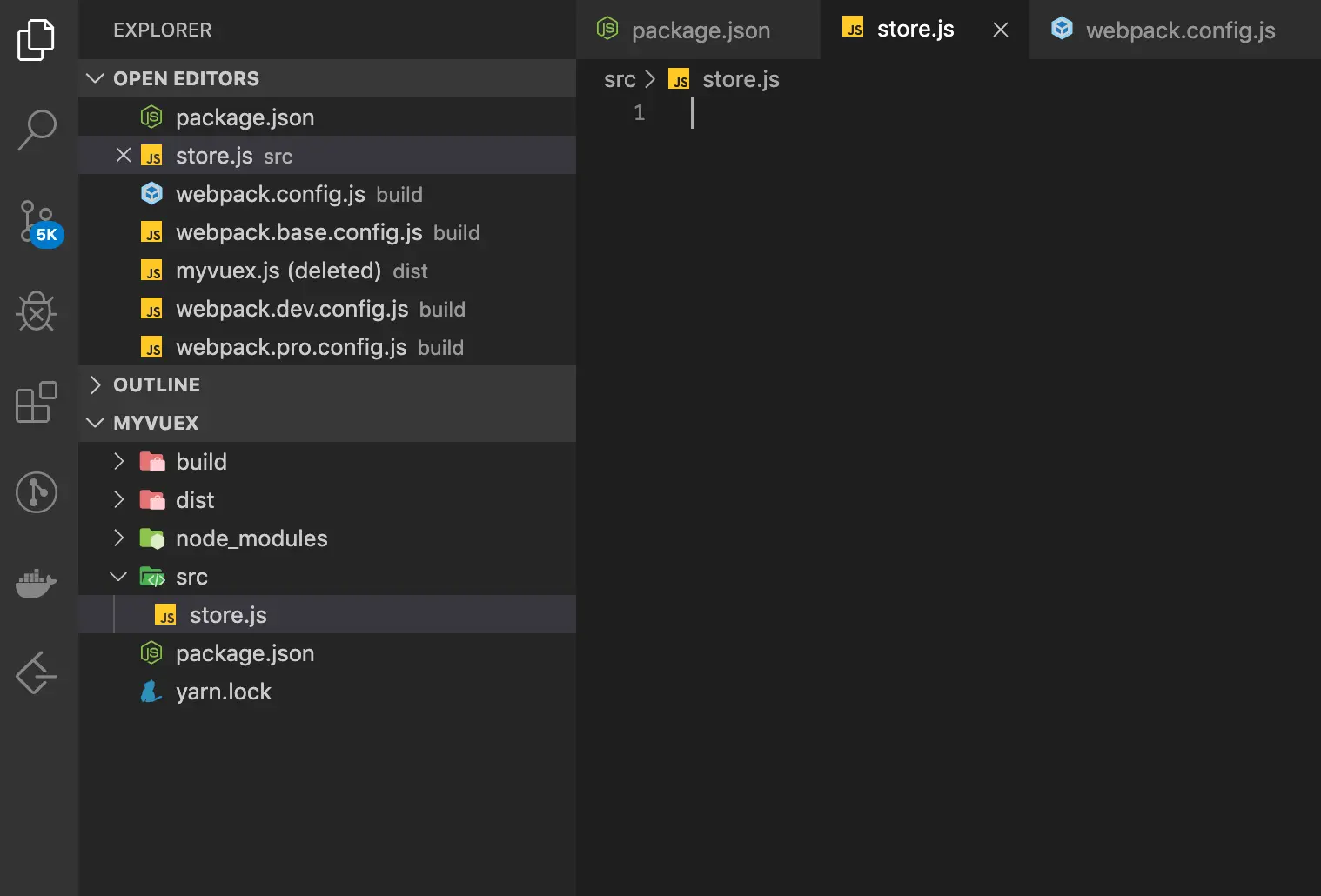Viewport: 1321px width, 896px height.
Task: Open the Git Graph activity bar icon
Action: (x=37, y=492)
